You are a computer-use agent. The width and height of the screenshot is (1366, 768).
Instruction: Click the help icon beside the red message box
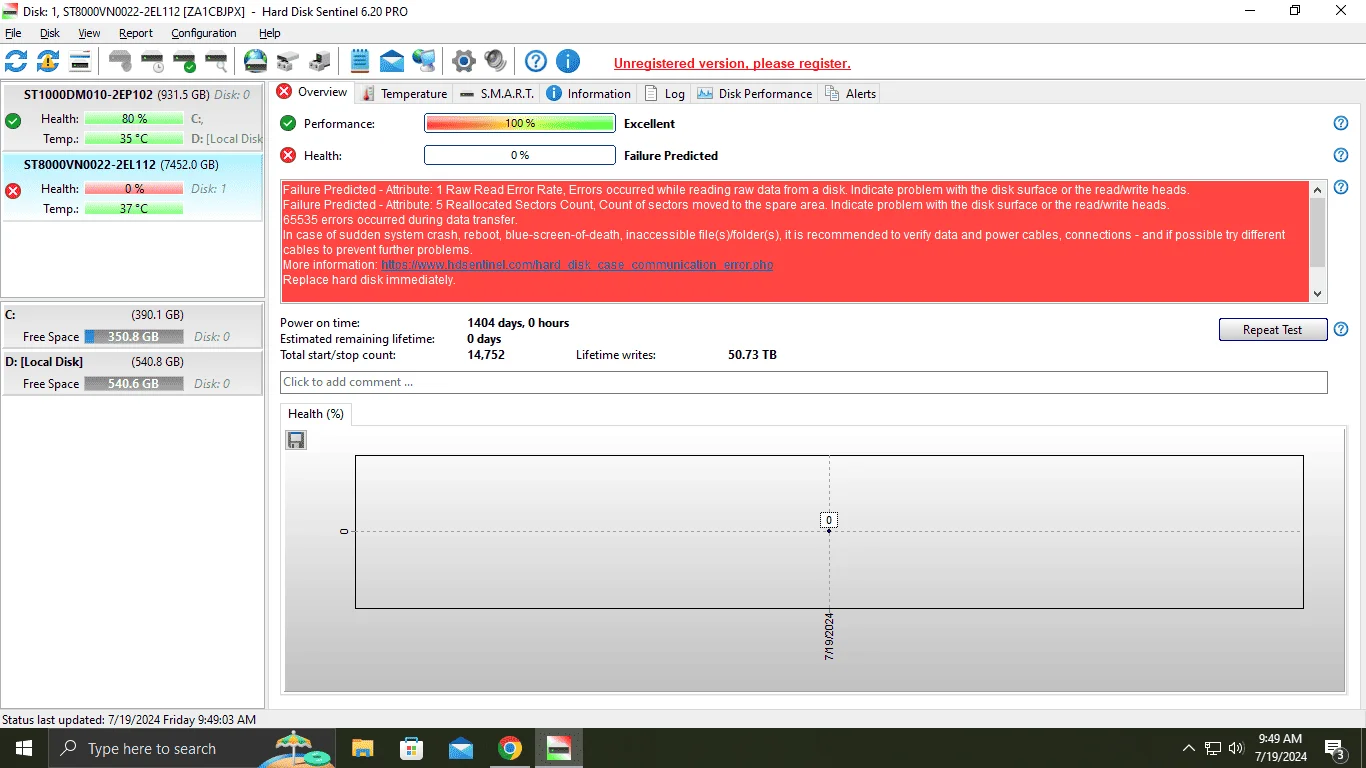[x=1341, y=187]
